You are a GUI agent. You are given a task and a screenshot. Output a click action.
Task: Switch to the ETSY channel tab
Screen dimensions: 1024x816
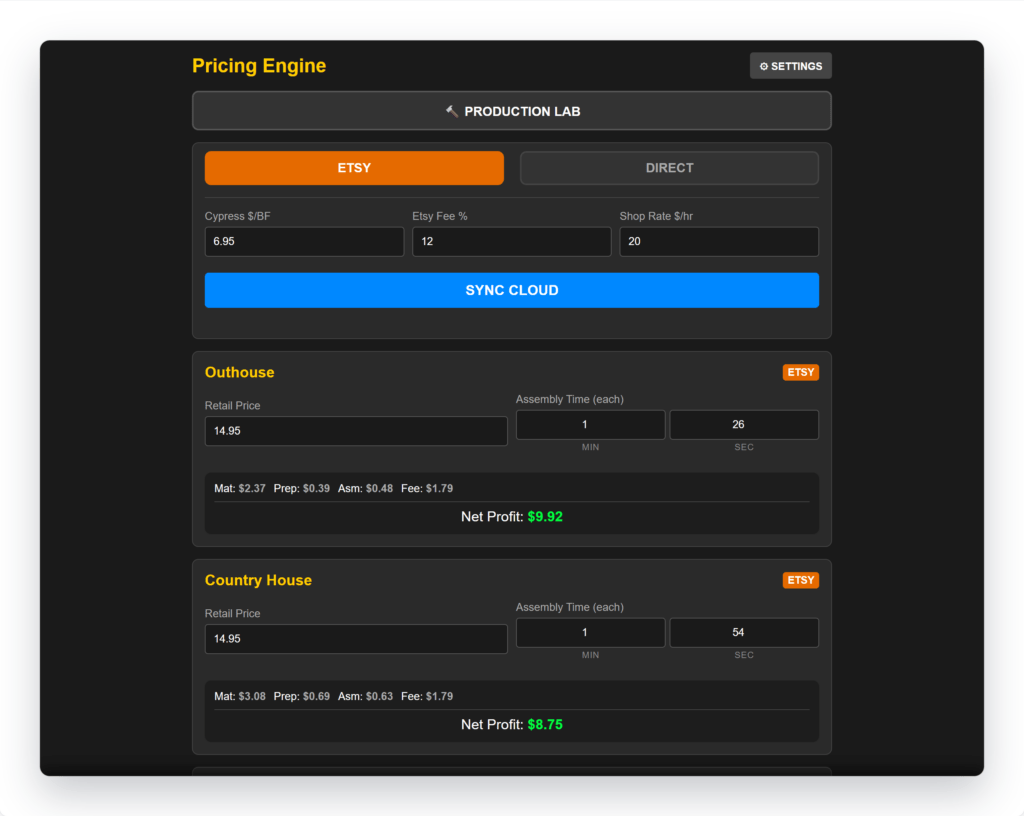(354, 168)
